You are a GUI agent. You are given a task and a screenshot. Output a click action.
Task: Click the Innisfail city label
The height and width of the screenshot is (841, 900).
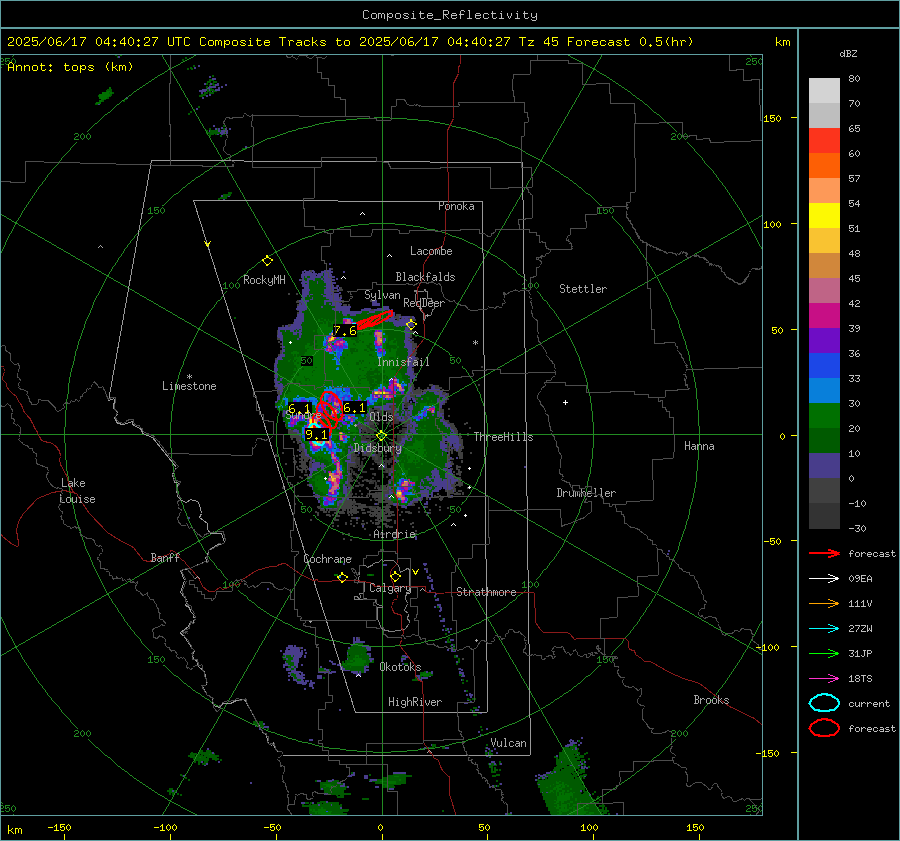(404, 362)
